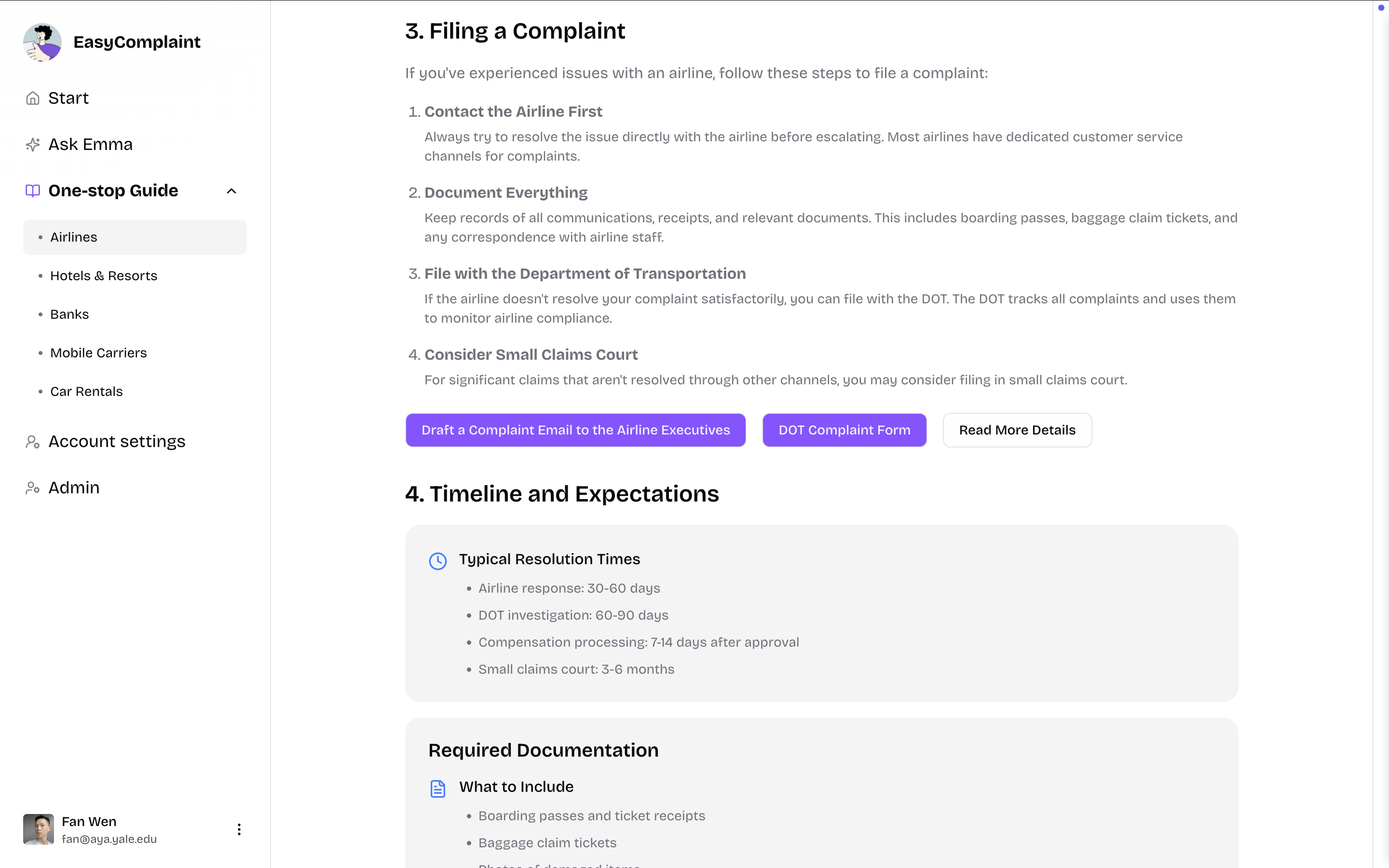Click Fan Wen's profile photo
The width and height of the screenshot is (1389, 868).
39,829
